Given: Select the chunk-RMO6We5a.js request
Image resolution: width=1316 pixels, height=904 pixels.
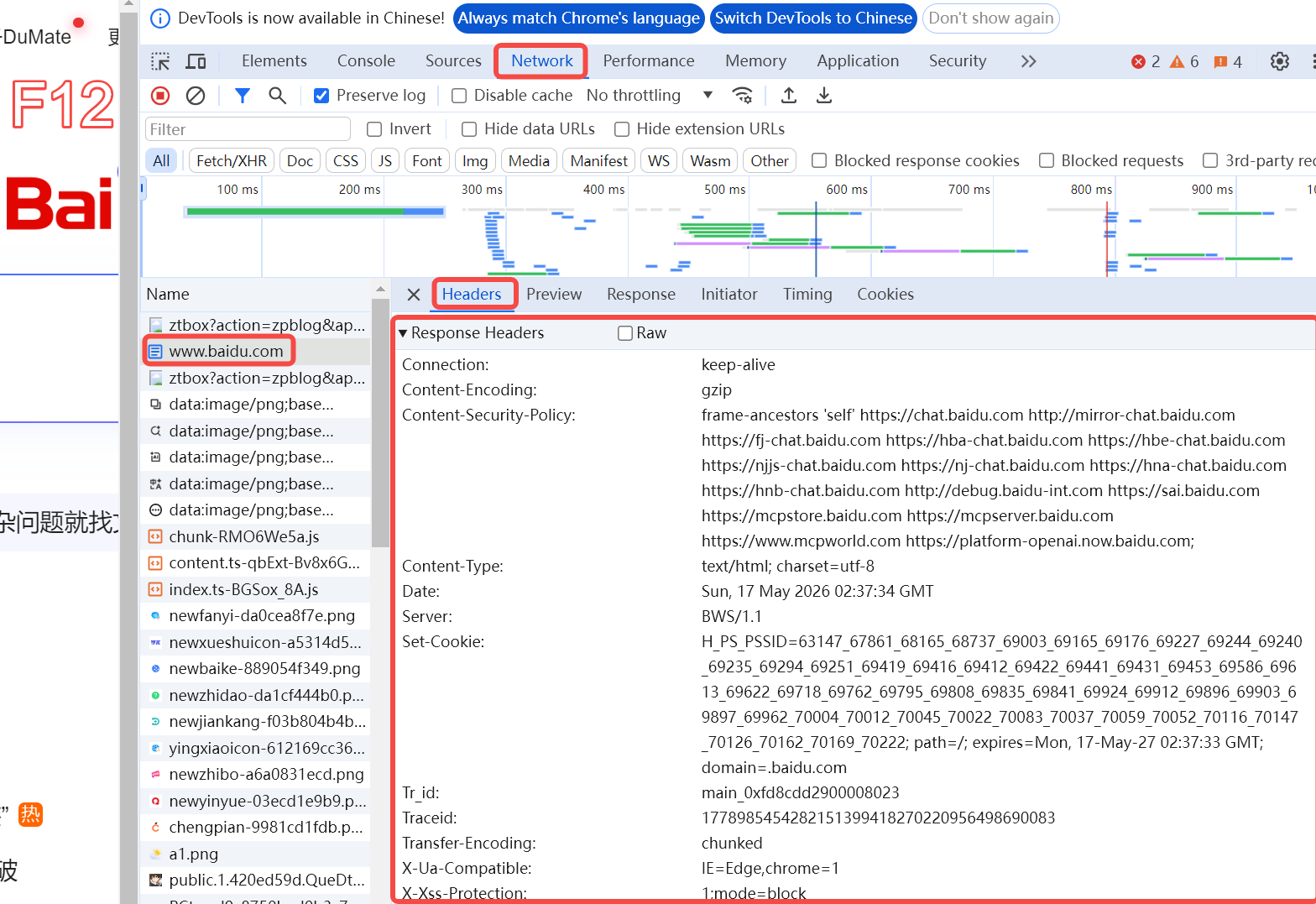Looking at the screenshot, I should point(256,536).
